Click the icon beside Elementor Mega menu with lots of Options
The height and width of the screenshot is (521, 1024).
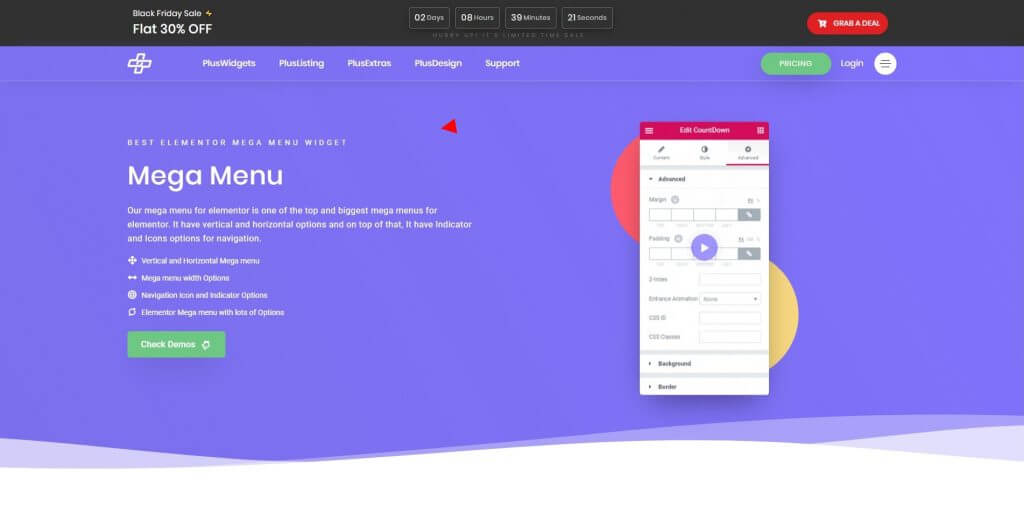click(132, 312)
